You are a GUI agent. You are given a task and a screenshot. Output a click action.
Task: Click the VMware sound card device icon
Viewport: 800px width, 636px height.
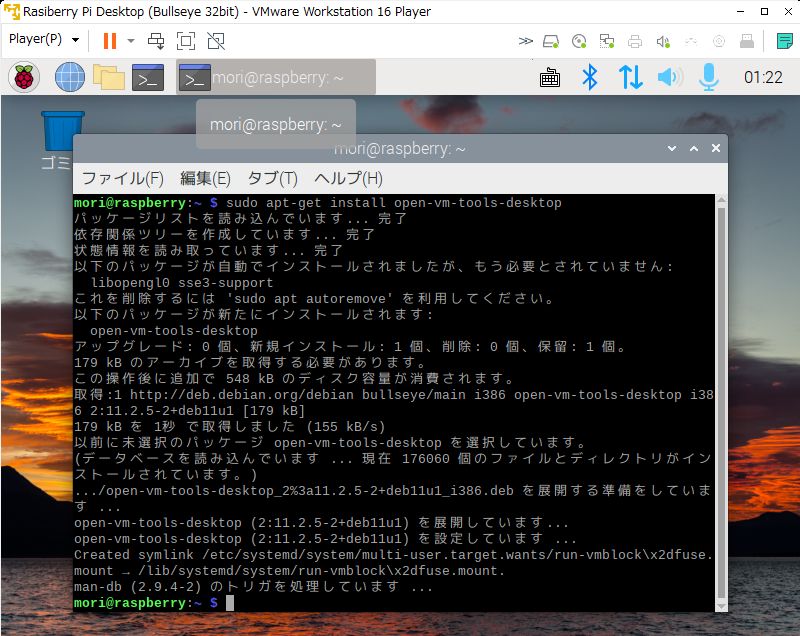coord(663,41)
